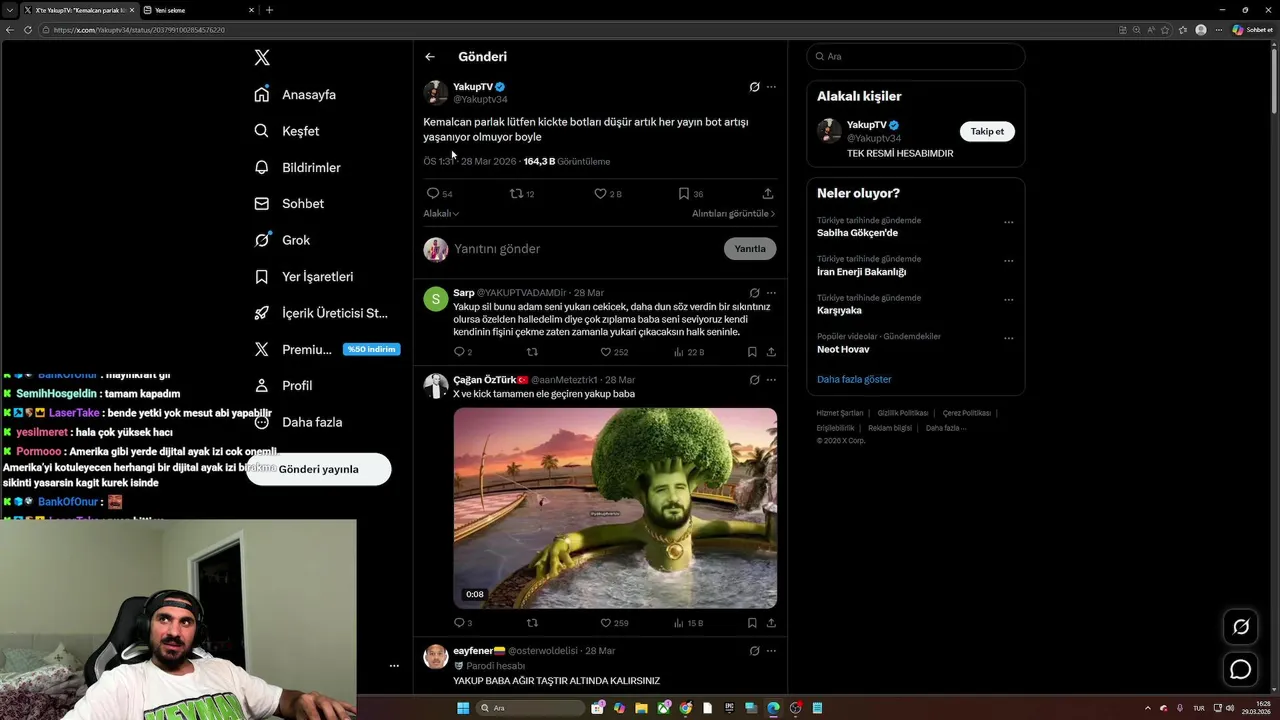1280x720 pixels.
Task: Open Sarp's profile avatar
Action: click(436, 299)
